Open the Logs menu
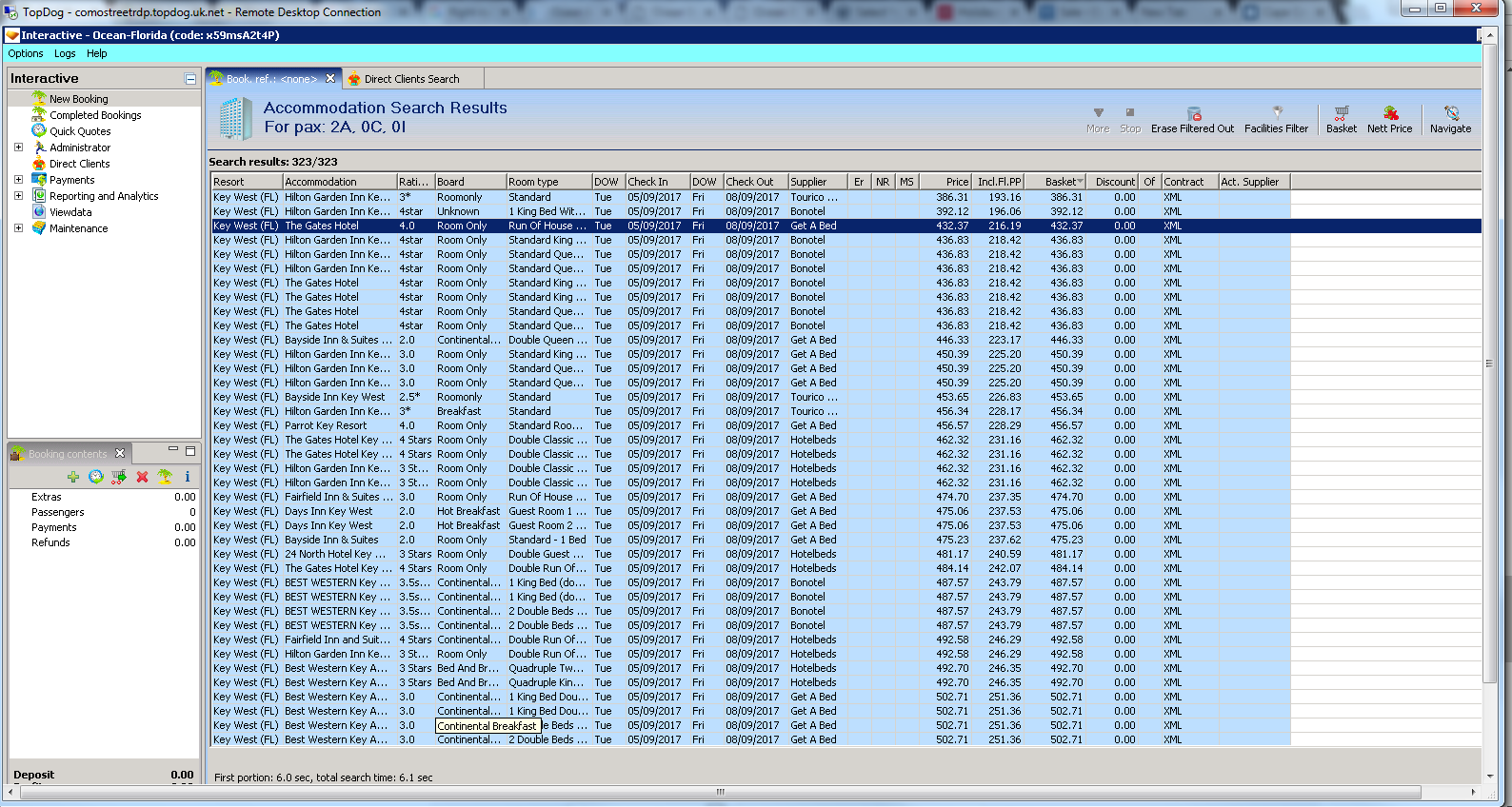 65,54
